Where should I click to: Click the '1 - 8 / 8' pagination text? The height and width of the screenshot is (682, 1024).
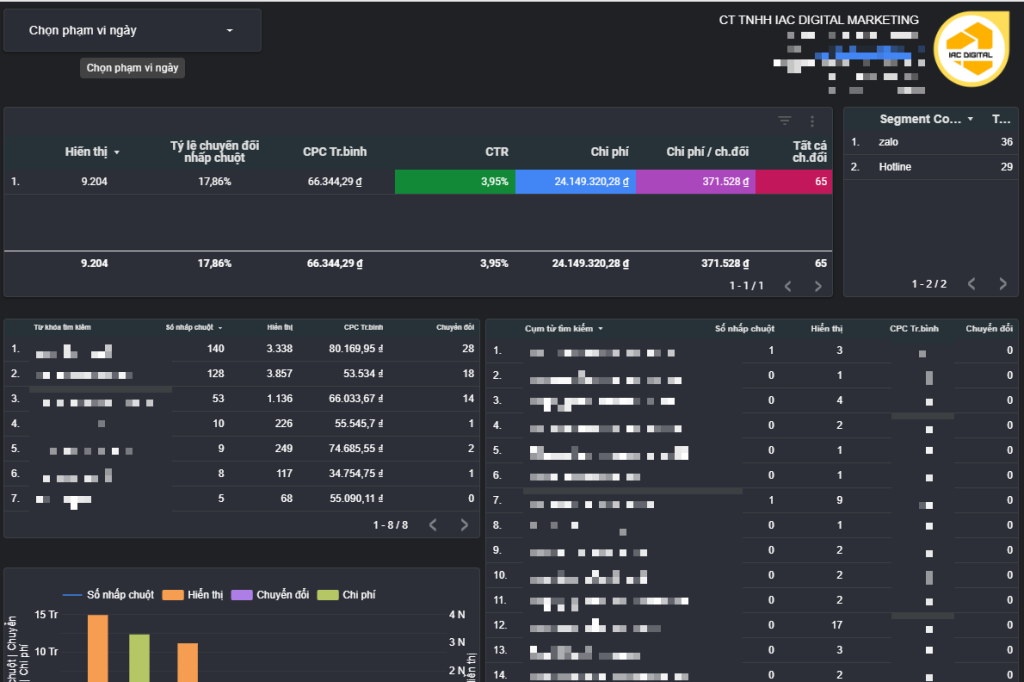(391, 525)
